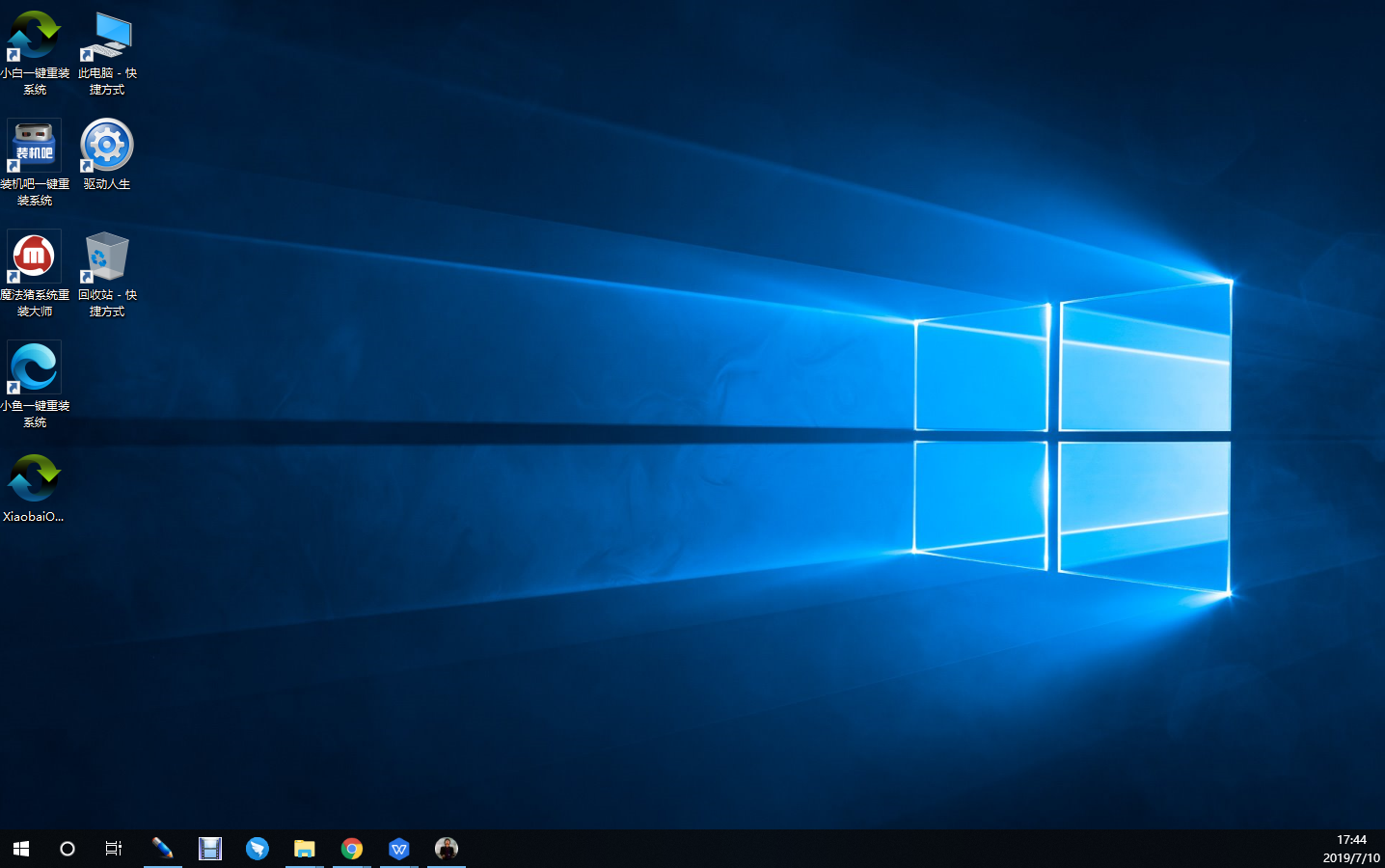Open the WPS Office taskbar icon
Viewport: 1385px width, 868px height.
(399, 849)
